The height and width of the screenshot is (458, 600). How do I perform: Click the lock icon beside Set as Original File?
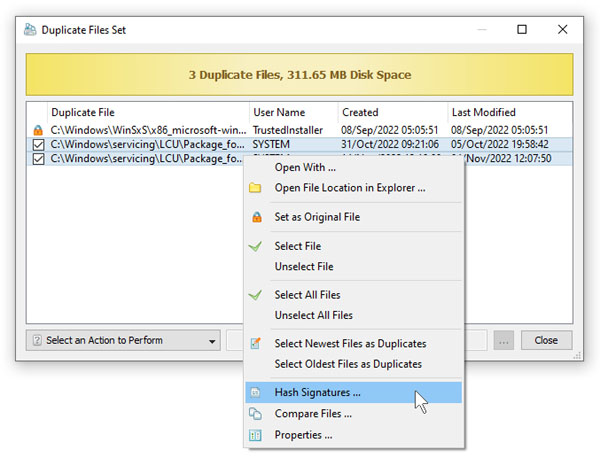(x=257, y=217)
